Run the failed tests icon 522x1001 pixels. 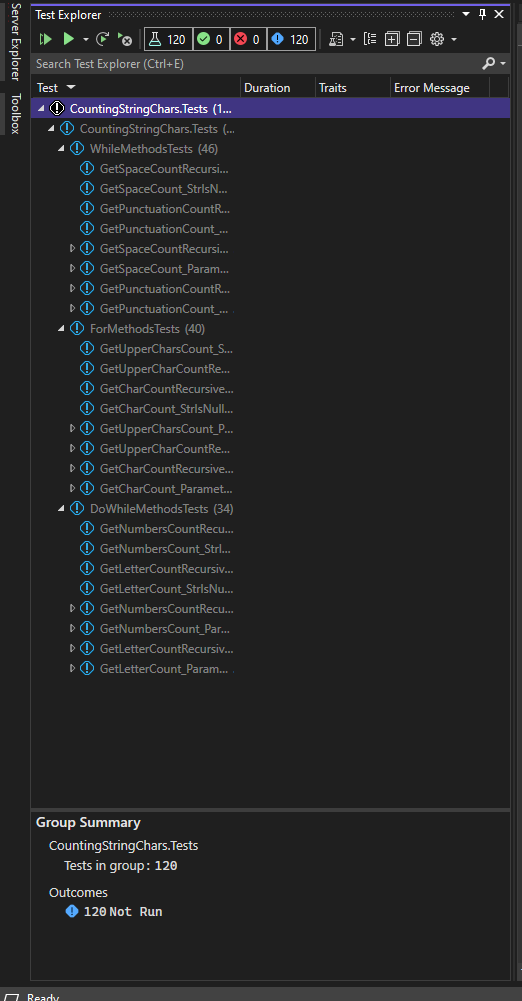(x=124, y=40)
